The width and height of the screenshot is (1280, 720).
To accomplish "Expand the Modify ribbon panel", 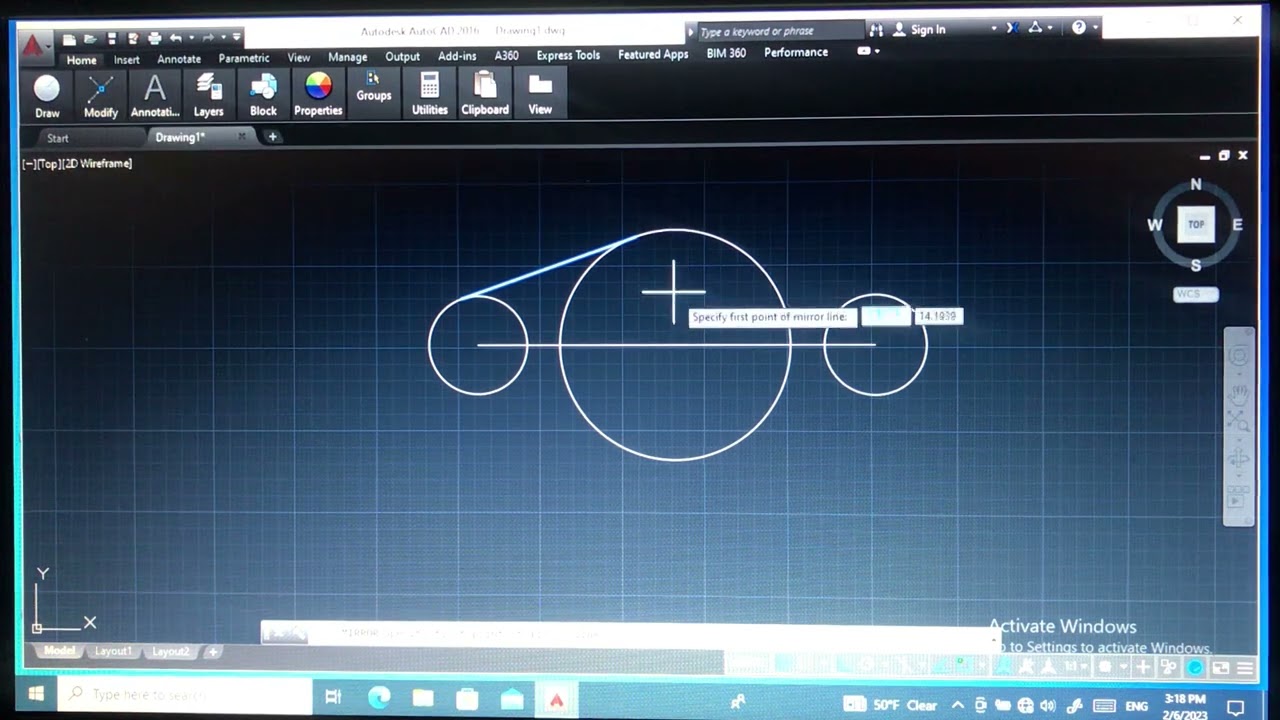I will tap(100, 97).
